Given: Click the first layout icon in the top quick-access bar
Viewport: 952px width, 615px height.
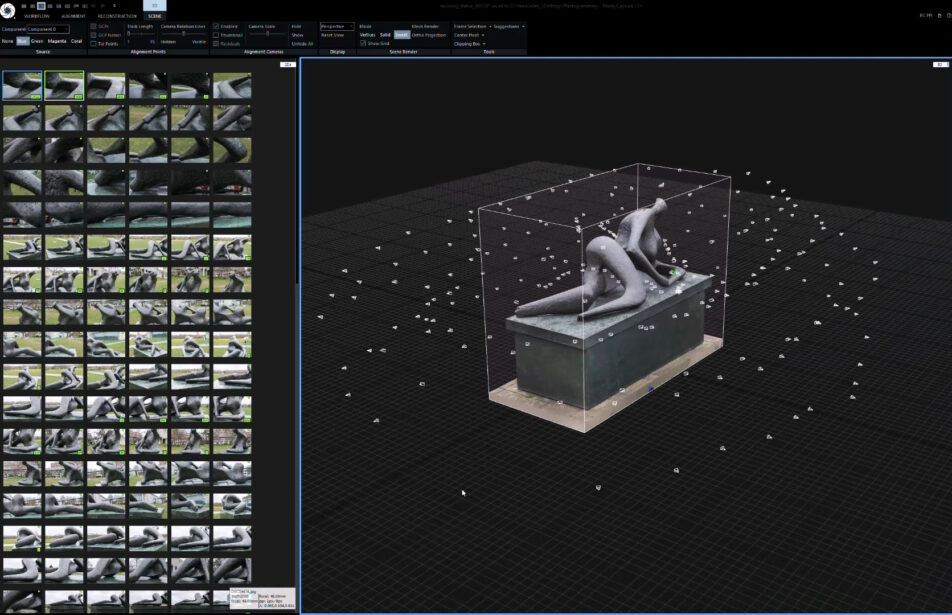Looking at the screenshot, I should pos(23,6).
